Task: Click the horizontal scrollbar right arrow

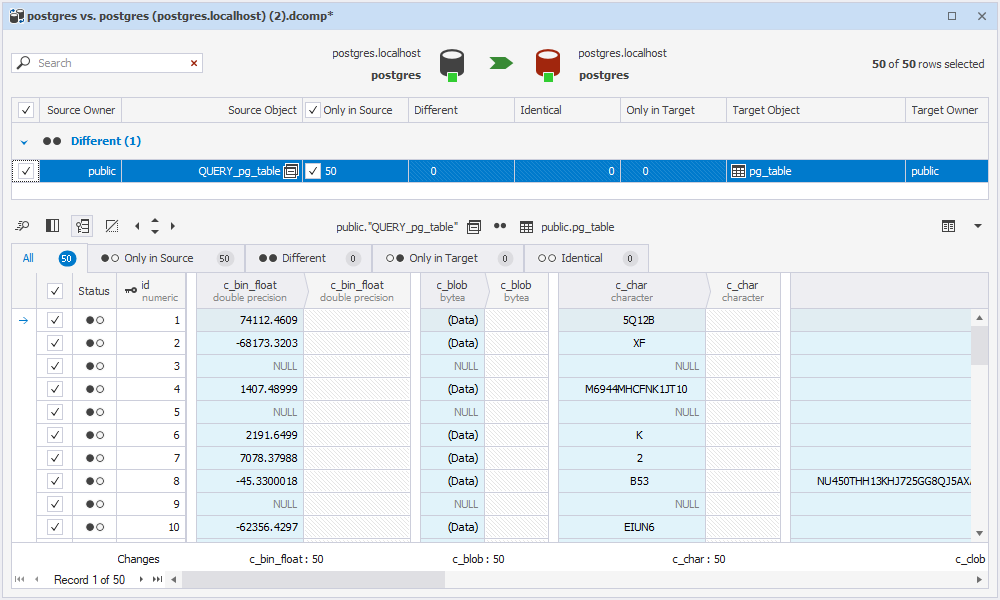Action: tap(980, 580)
